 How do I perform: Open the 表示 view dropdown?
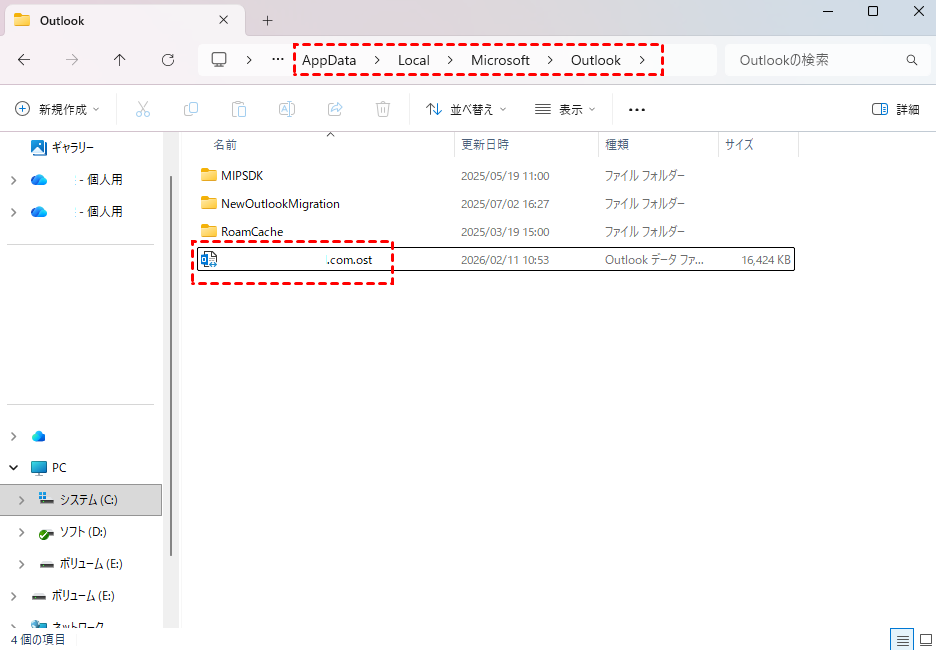coord(565,109)
